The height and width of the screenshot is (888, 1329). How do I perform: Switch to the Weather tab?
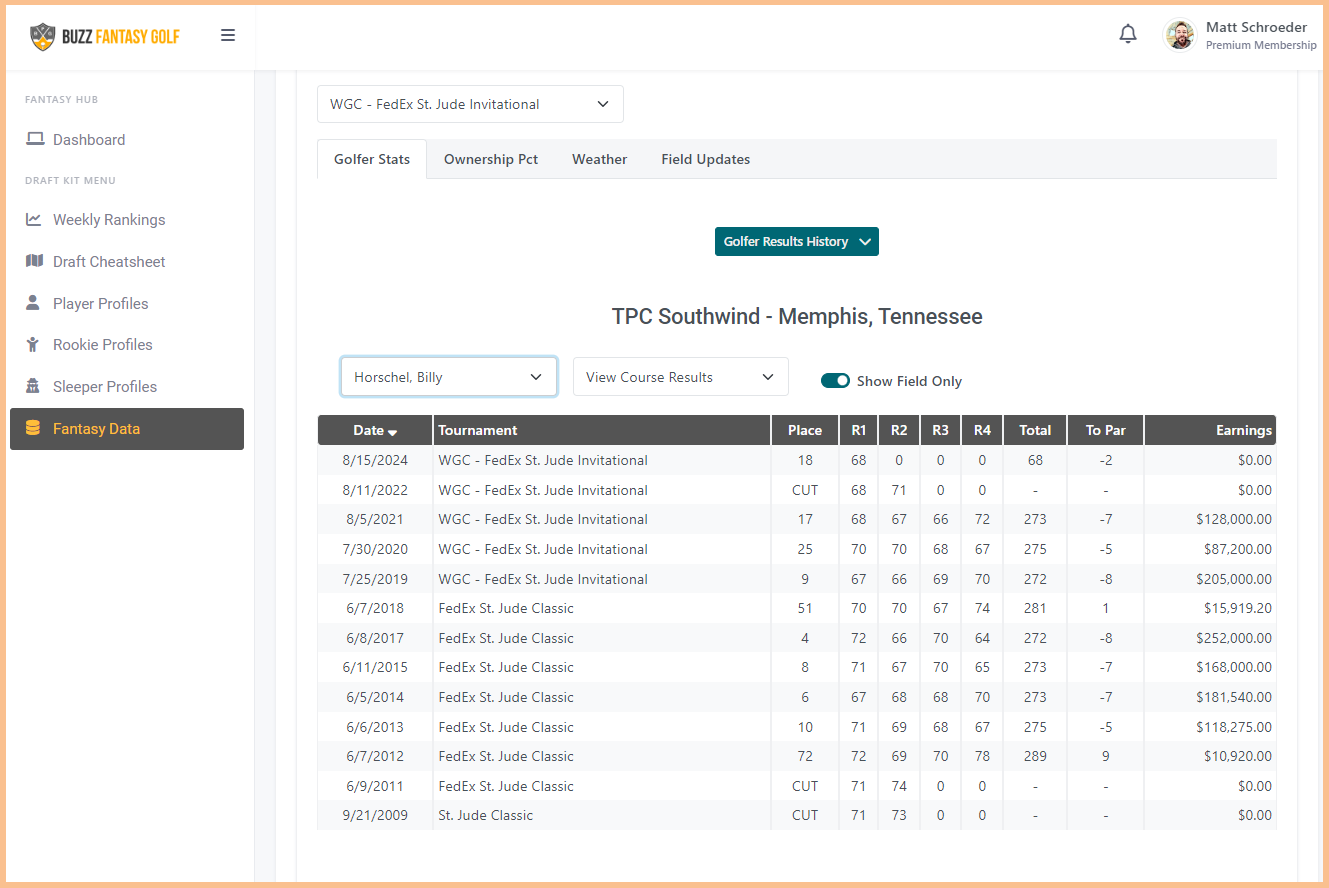click(x=600, y=159)
